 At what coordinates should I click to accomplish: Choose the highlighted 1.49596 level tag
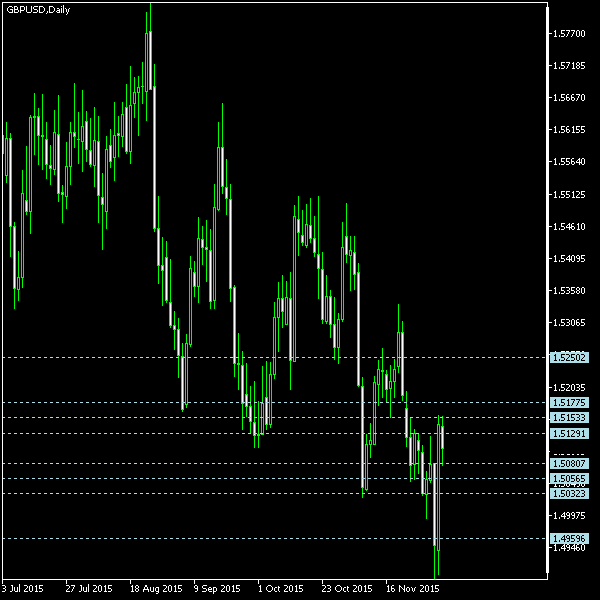(x=569, y=538)
